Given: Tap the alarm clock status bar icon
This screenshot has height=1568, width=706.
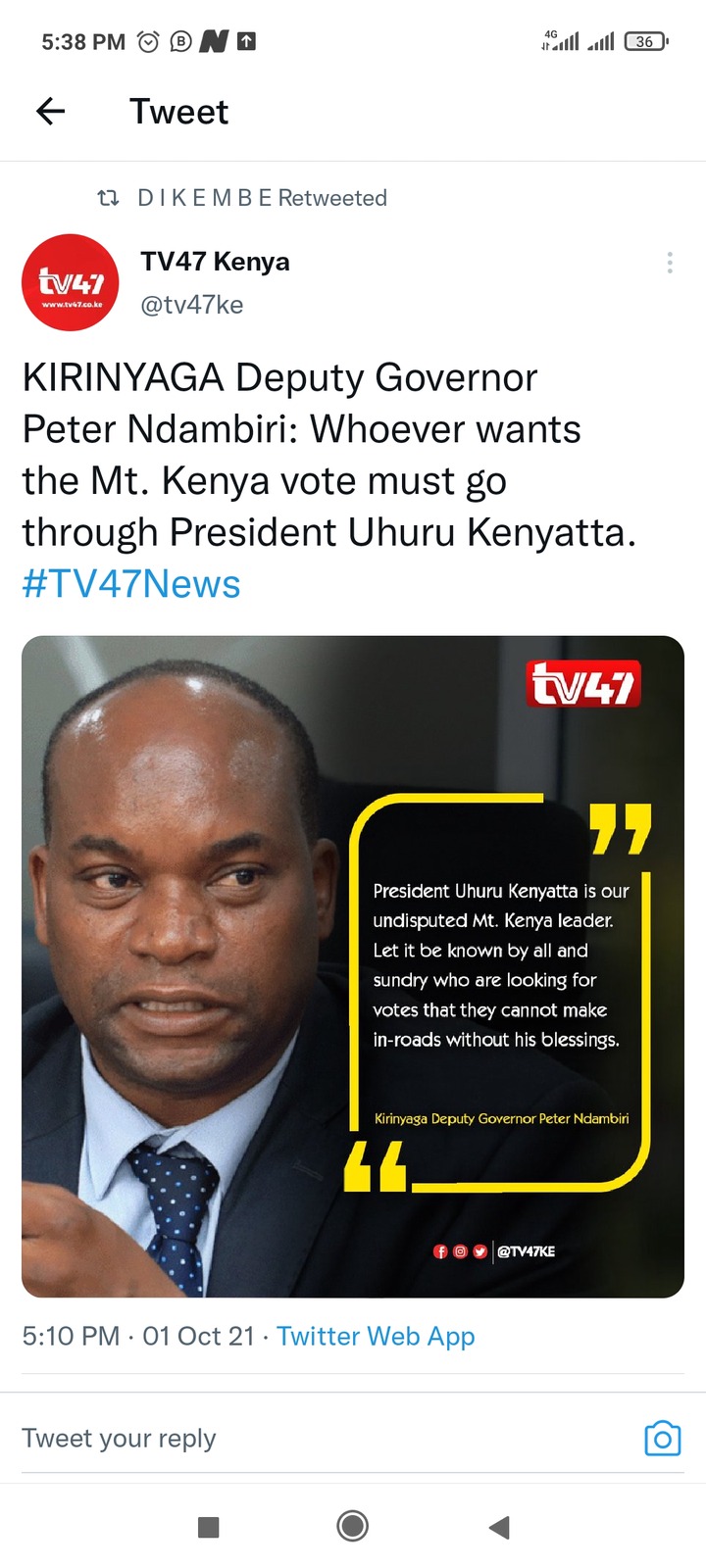Looking at the screenshot, I should point(148,41).
